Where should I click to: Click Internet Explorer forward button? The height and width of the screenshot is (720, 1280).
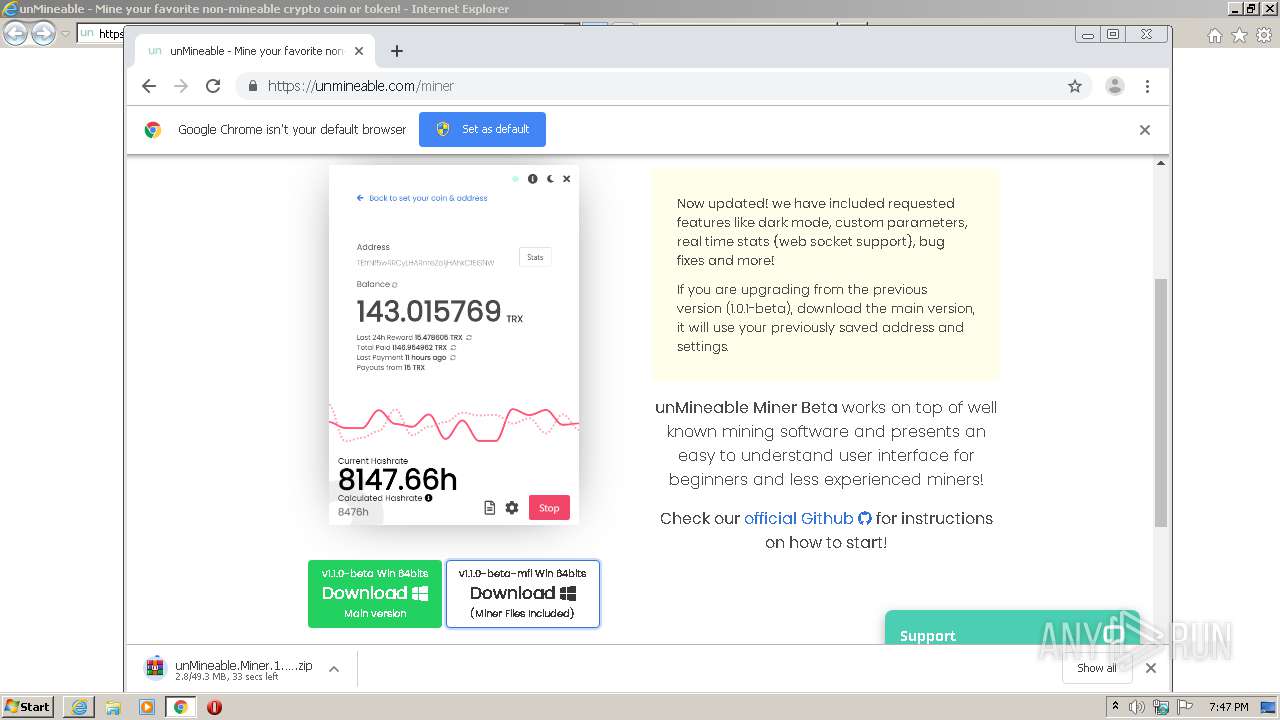point(43,34)
